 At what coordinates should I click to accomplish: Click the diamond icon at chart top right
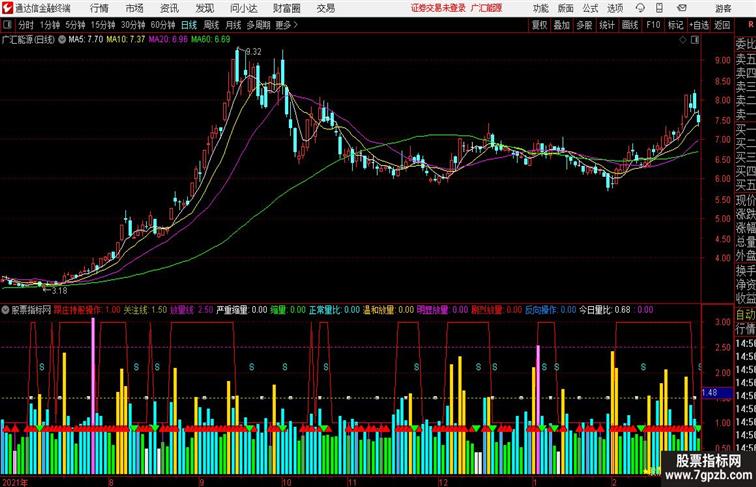click(683, 40)
